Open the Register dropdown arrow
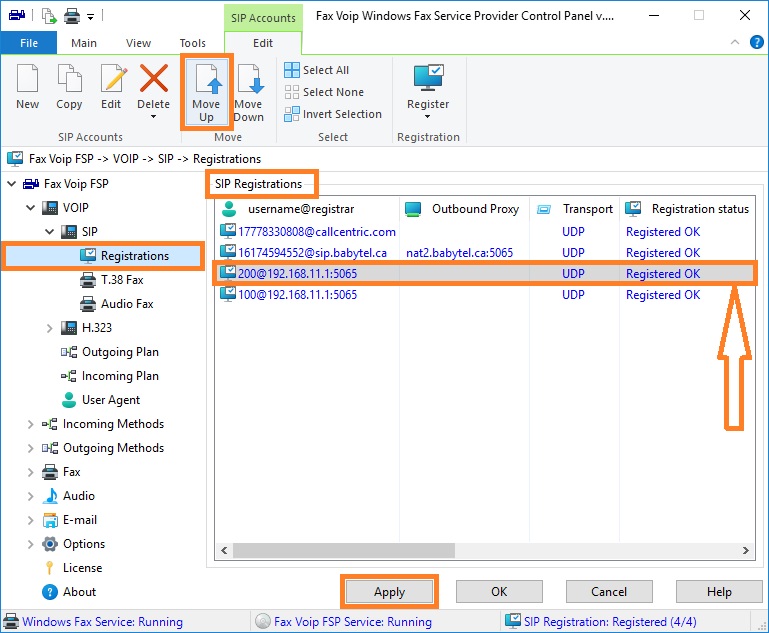 [x=428, y=117]
